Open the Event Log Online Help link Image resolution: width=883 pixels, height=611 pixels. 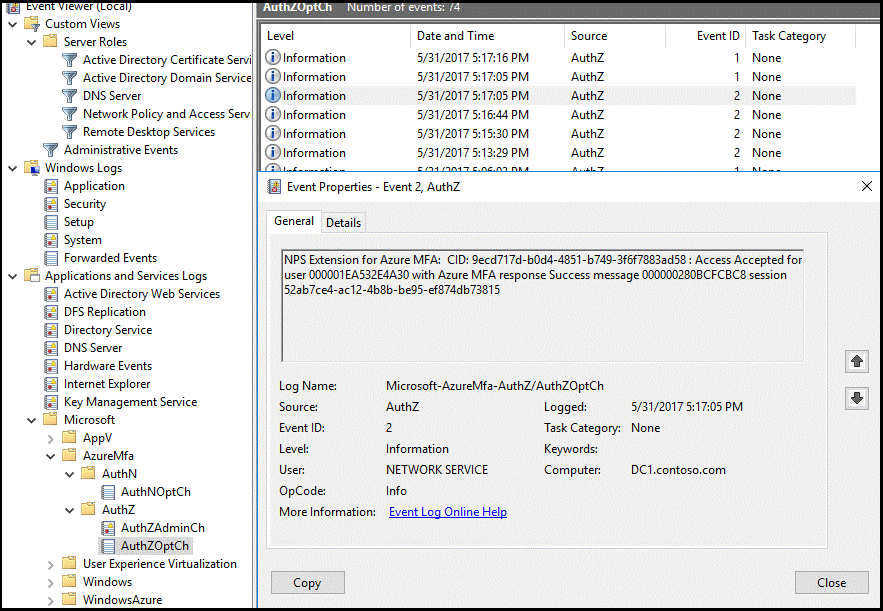point(448,512)
